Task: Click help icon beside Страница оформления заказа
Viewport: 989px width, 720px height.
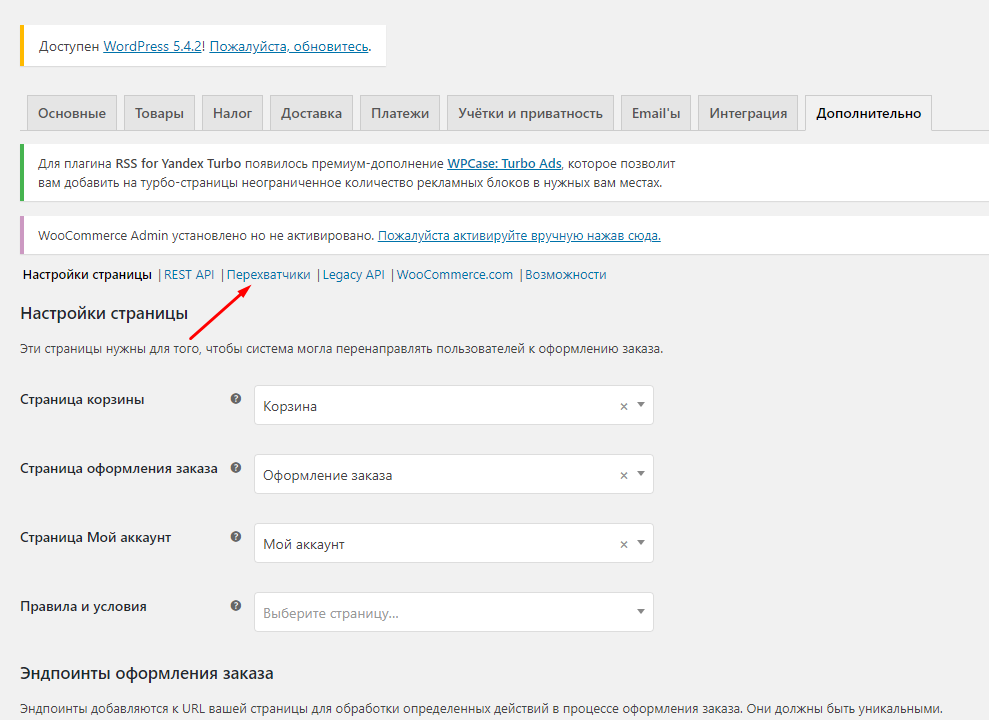Action: [236, 467]
